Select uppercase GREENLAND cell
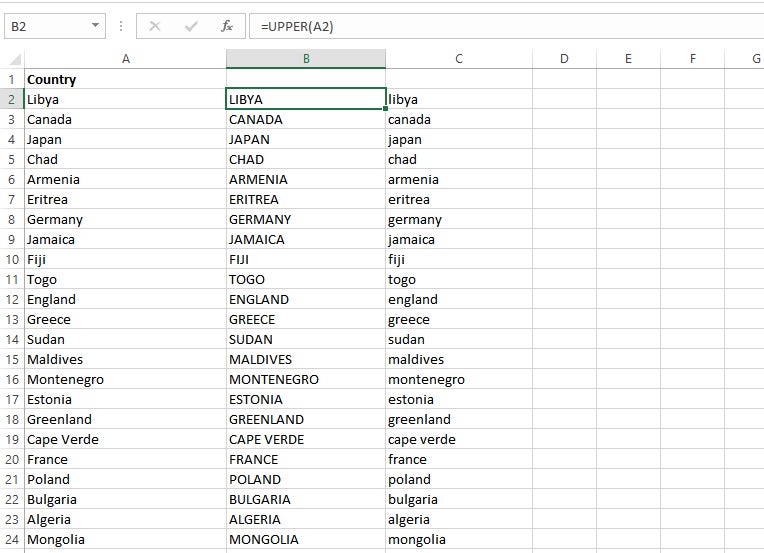Viewport: 764px width, 553px height. 306,419
